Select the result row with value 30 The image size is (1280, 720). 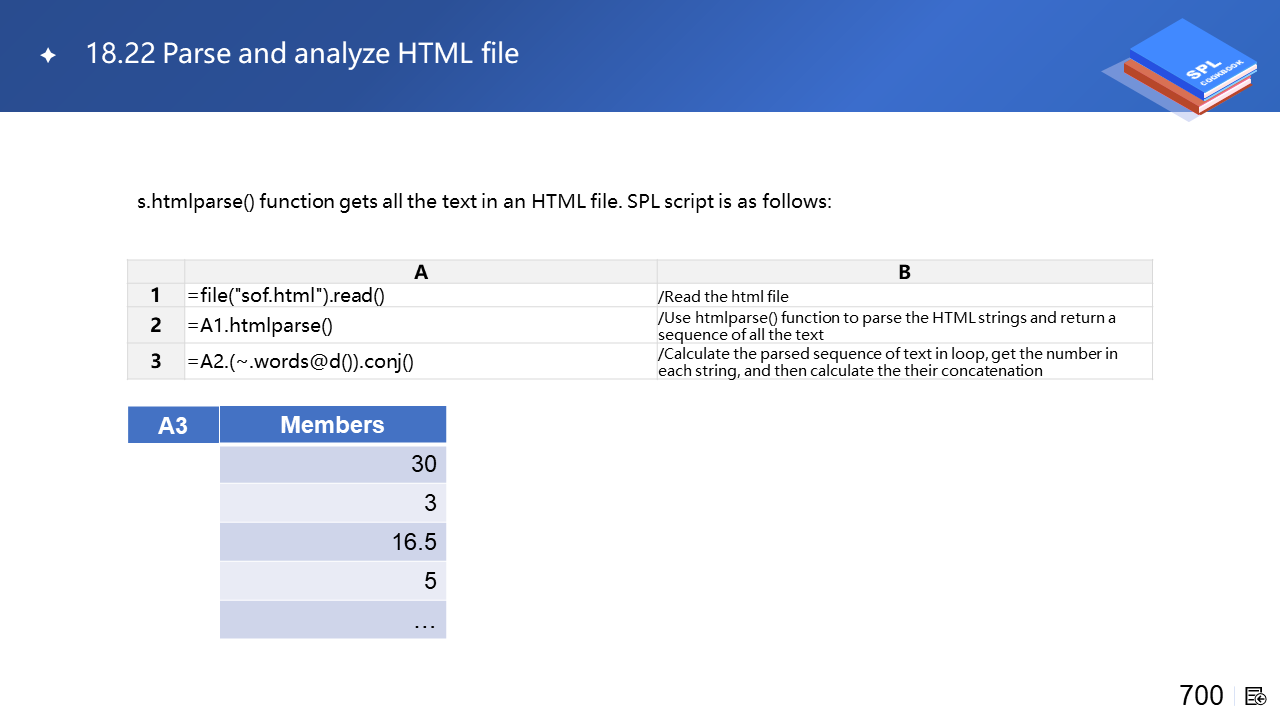click(x=332, y=464)
